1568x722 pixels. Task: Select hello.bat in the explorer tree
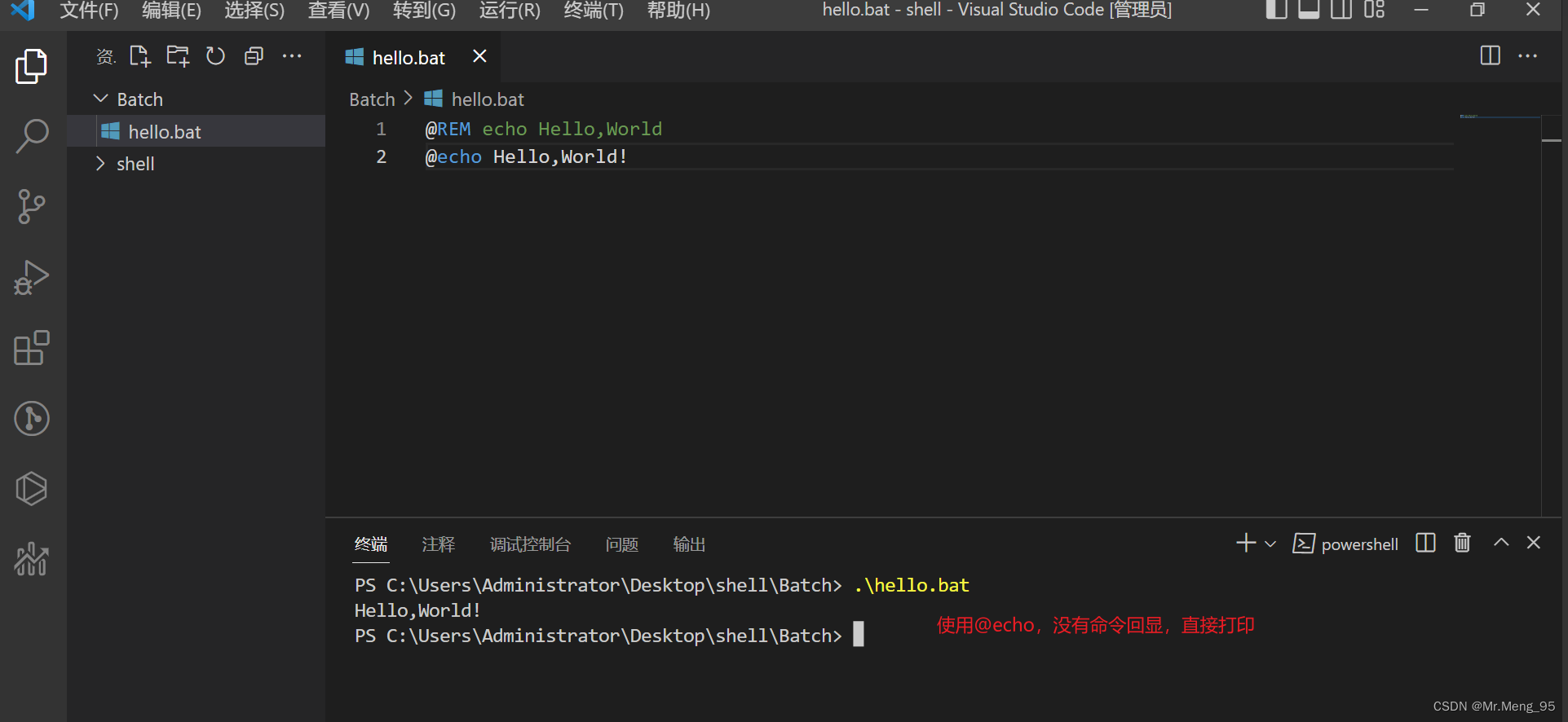coord(196,131)
